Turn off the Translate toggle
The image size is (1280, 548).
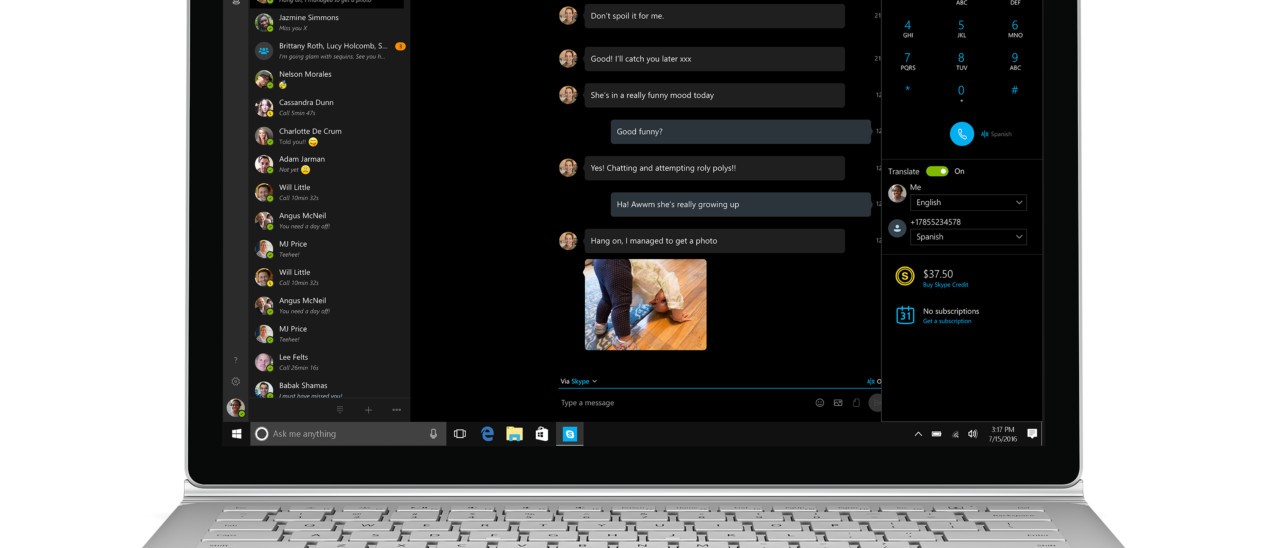click(x=937, y=171)
